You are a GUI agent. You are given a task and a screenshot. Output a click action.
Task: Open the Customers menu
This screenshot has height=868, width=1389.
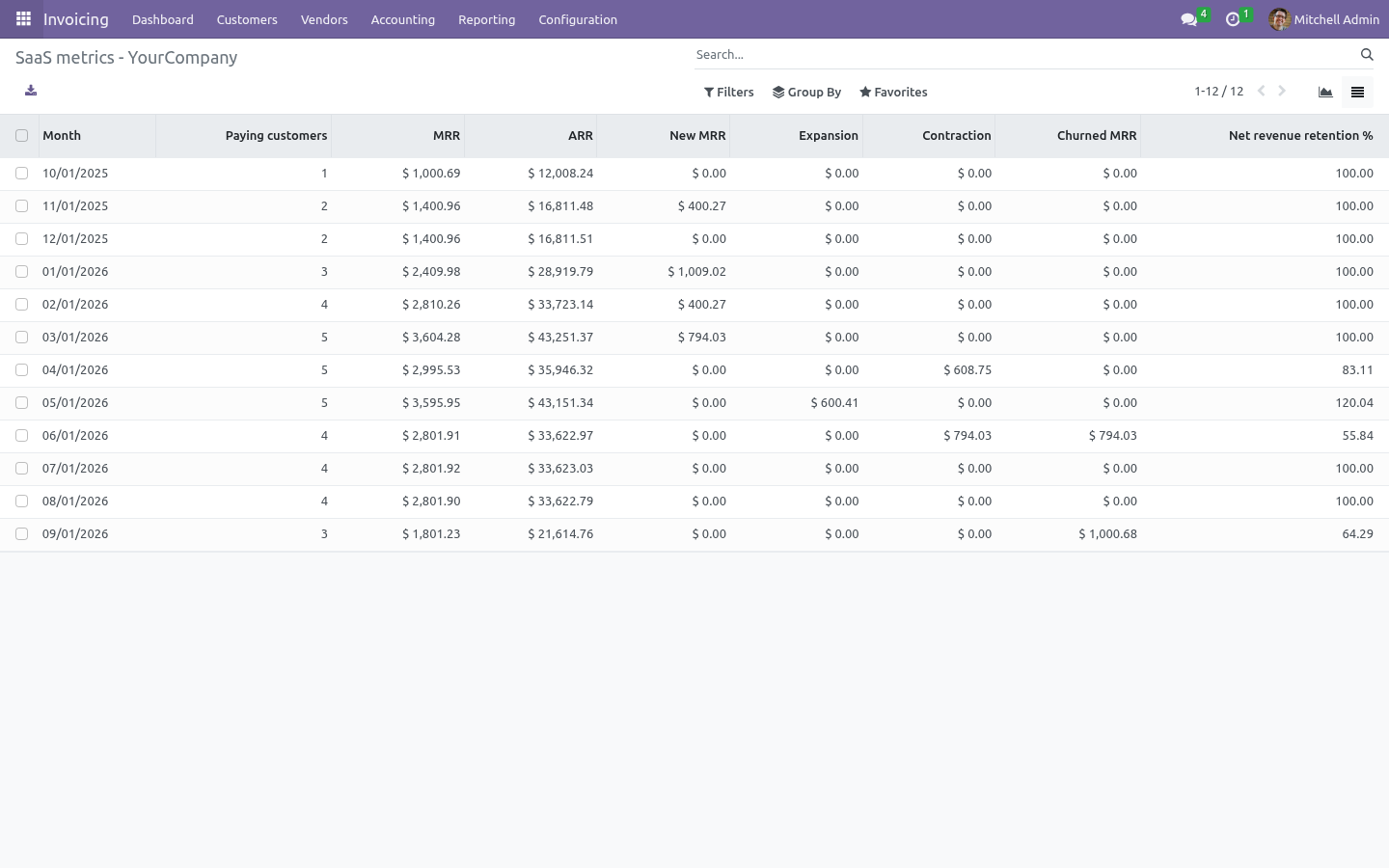(x=247, y=19)
